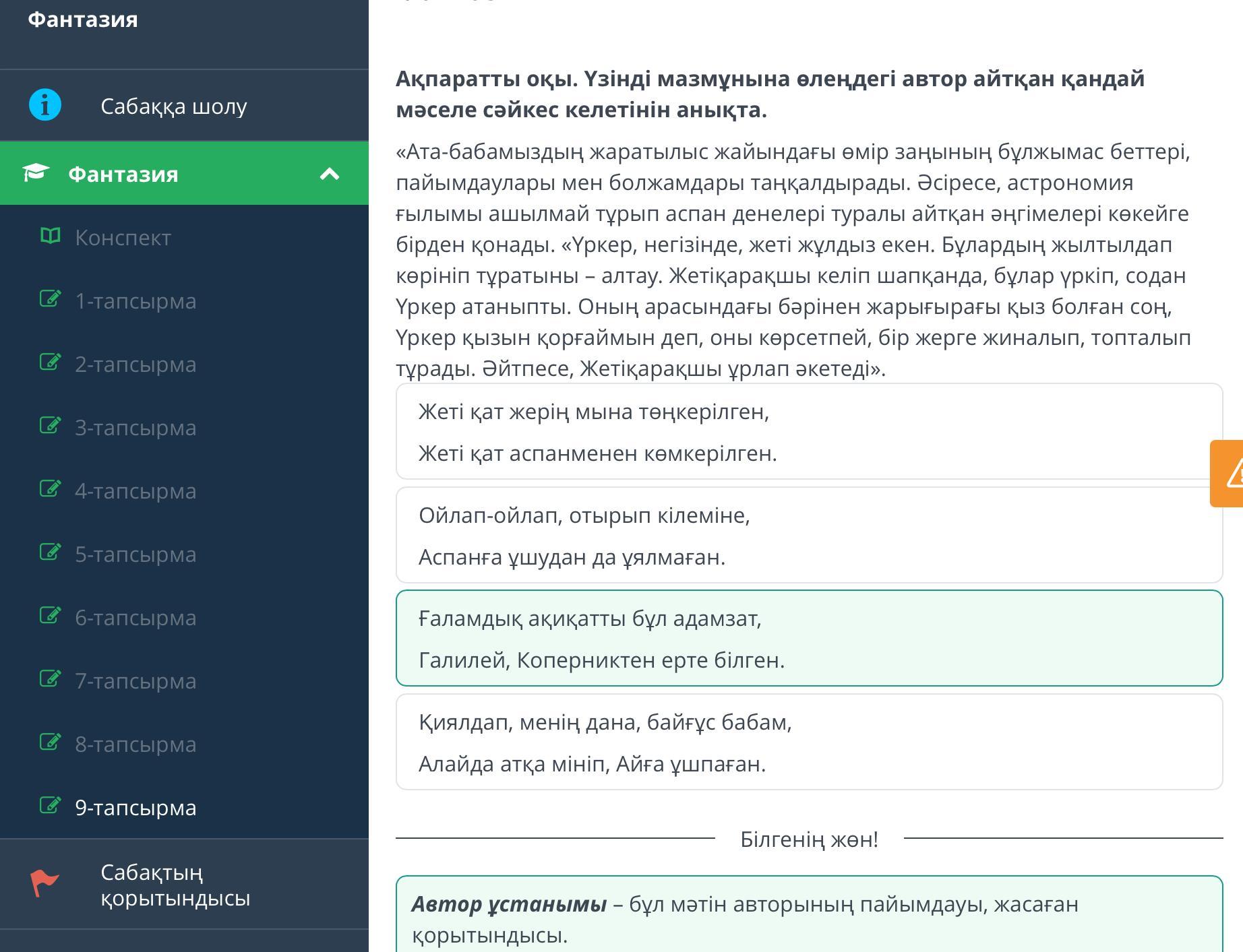This screenshot has height=952, width=1243.
Task: Go to 2-тапсырма in the sidebar
Action: (x=135, y=364)
